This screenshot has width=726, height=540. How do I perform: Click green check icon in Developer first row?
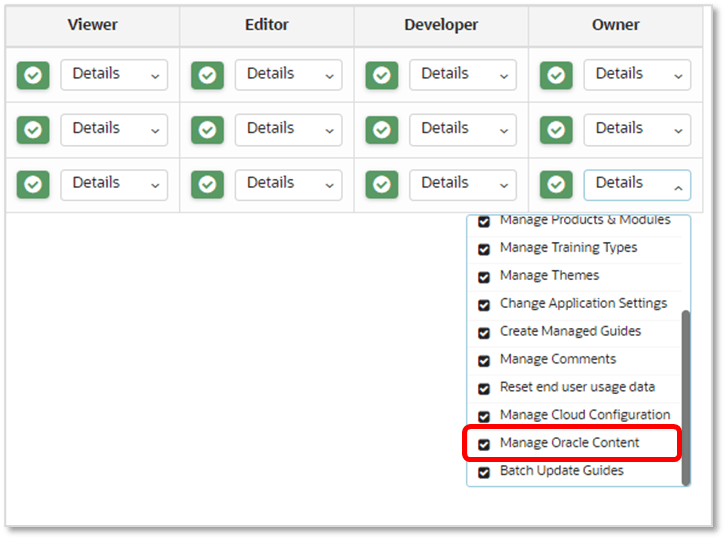tap(382, 75)
